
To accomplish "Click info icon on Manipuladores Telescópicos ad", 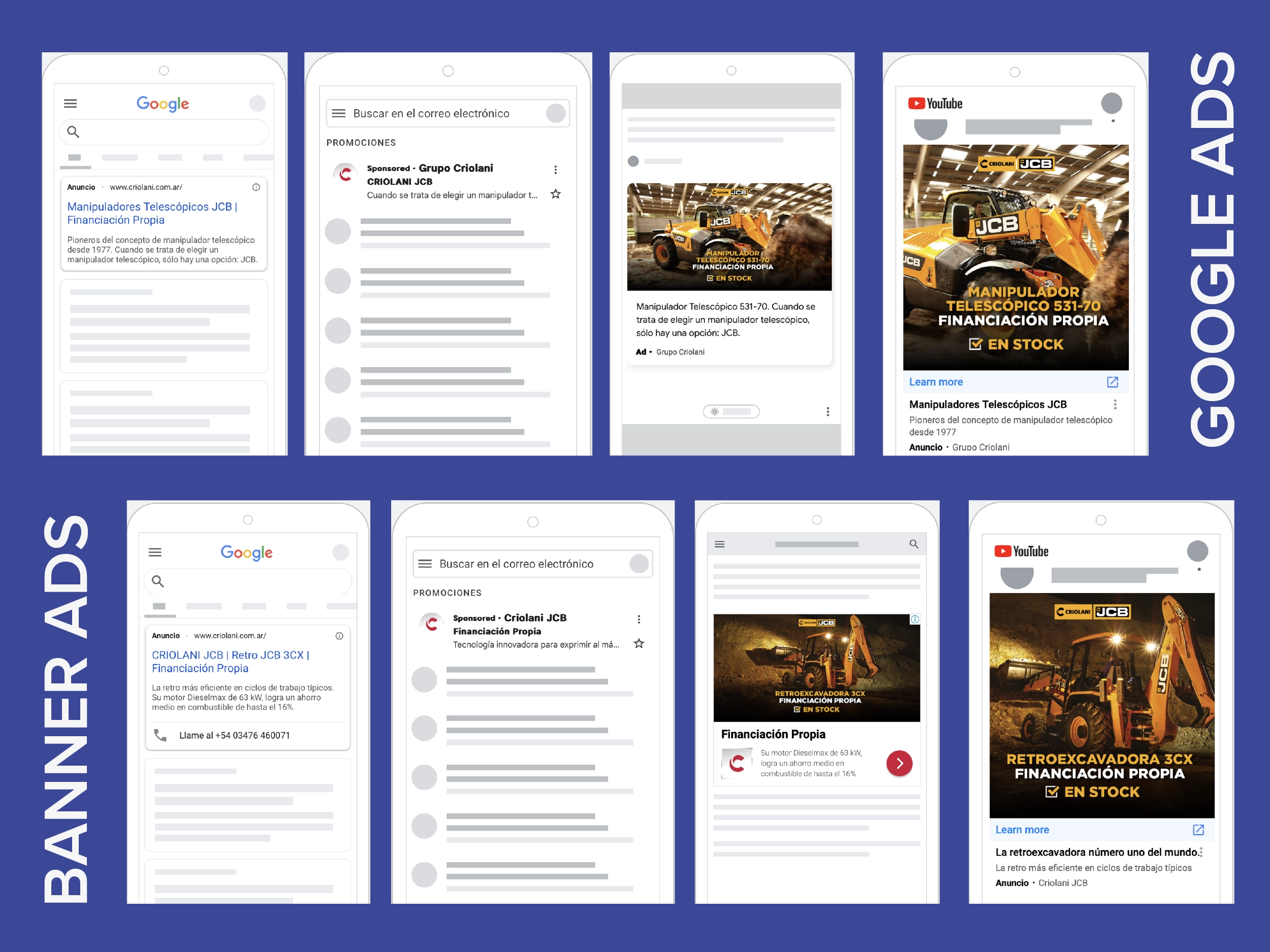I will point(256,187).
